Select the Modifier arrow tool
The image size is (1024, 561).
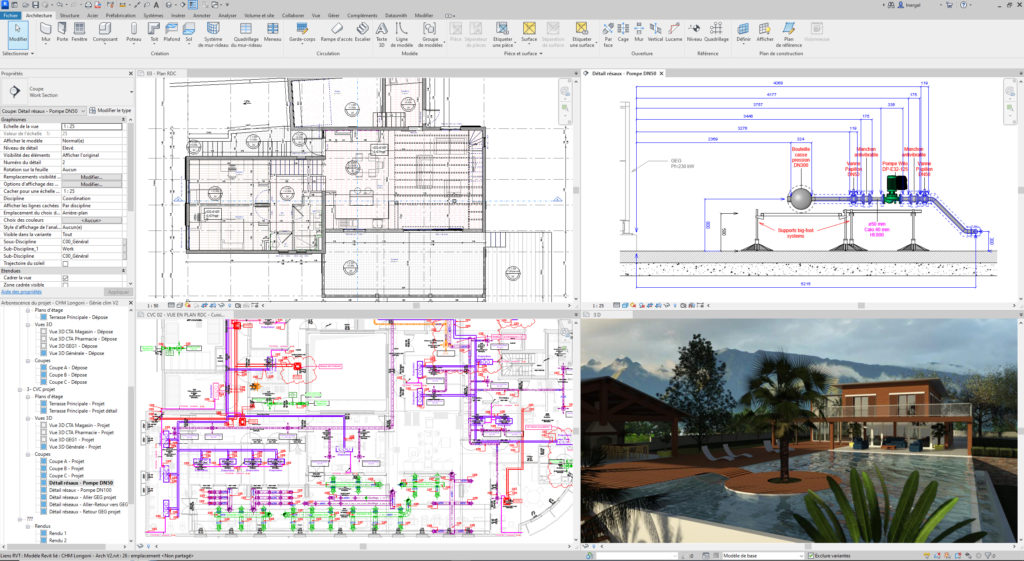coord(18,33)
